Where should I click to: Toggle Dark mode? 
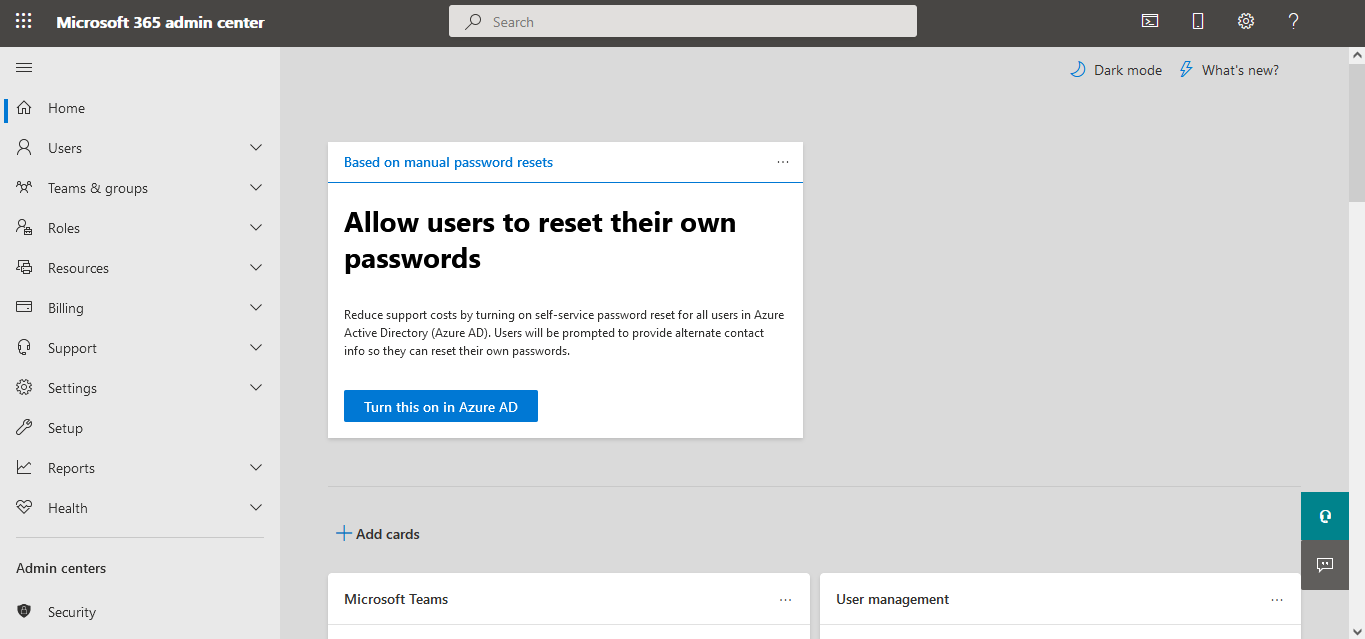tap(1116, 70)
